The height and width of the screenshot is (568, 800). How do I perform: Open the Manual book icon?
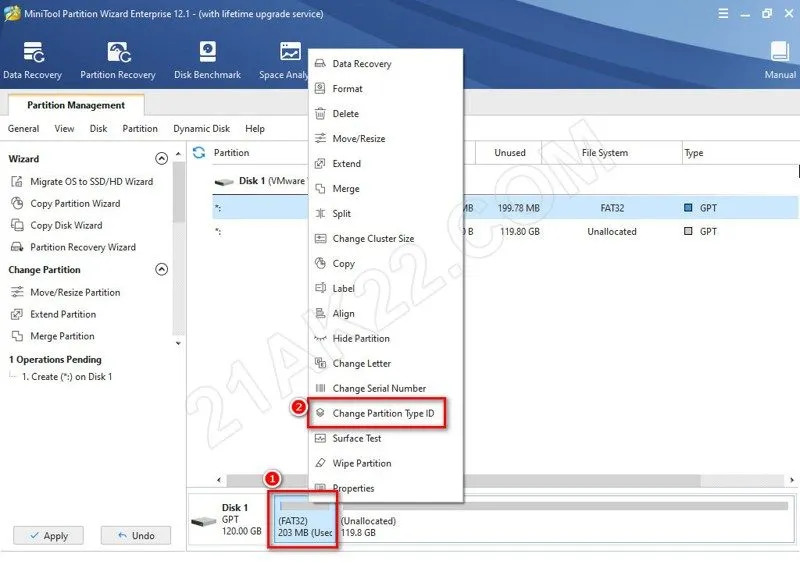[780, 60]
